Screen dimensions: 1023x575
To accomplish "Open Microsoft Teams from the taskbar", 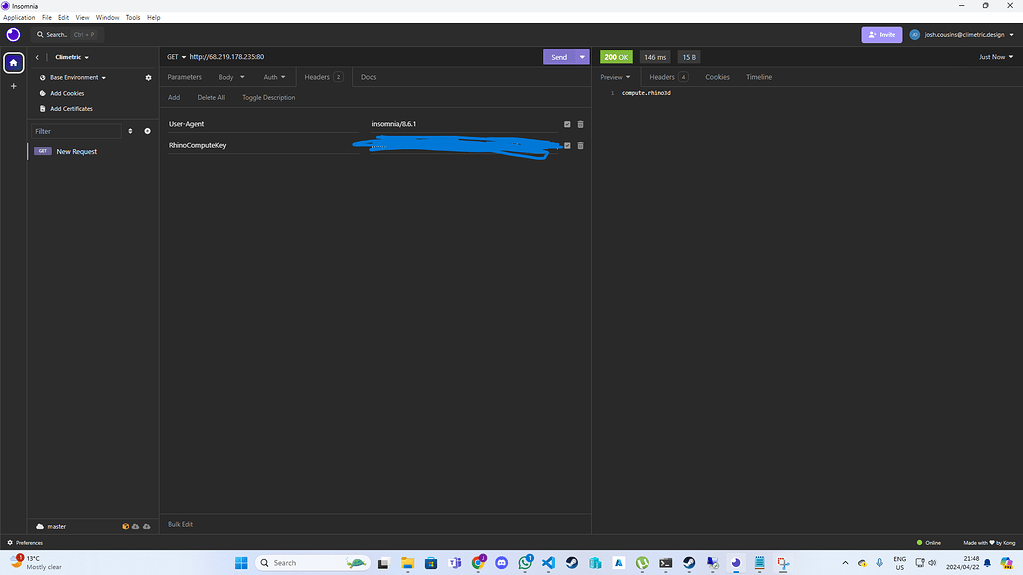I will 455,563.
